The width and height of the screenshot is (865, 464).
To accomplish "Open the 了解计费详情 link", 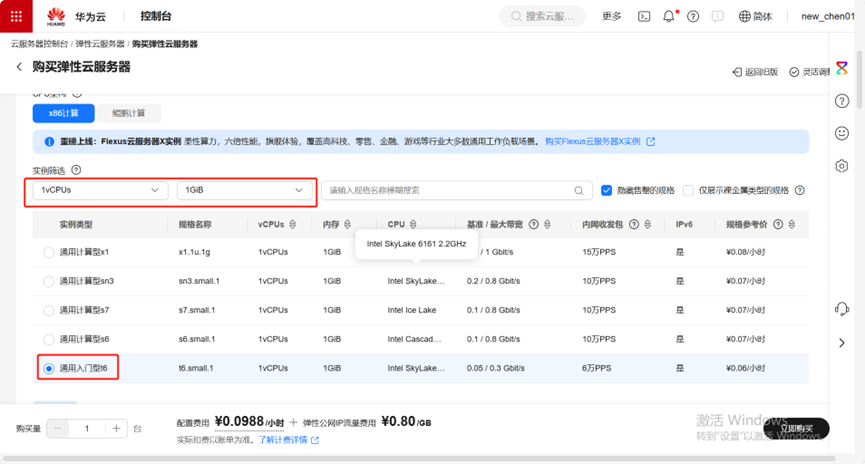I will (x=283, y=440).
